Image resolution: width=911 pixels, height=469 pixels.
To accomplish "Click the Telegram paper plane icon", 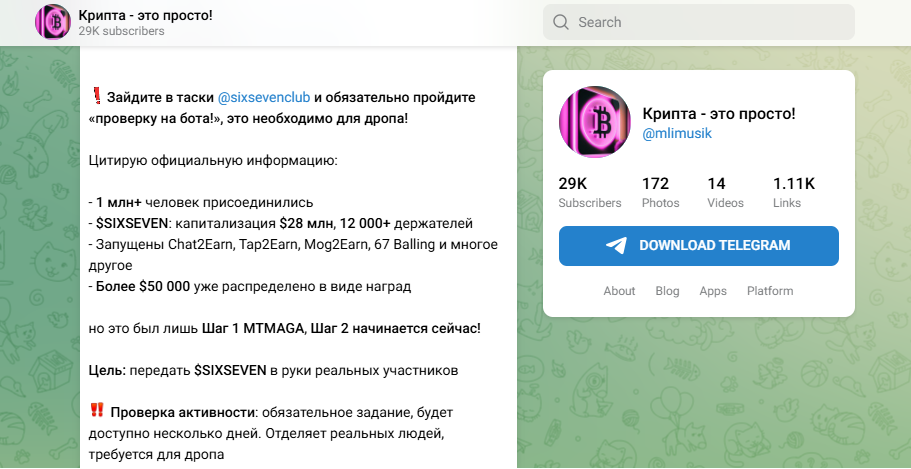I will (x=616, y=245).
